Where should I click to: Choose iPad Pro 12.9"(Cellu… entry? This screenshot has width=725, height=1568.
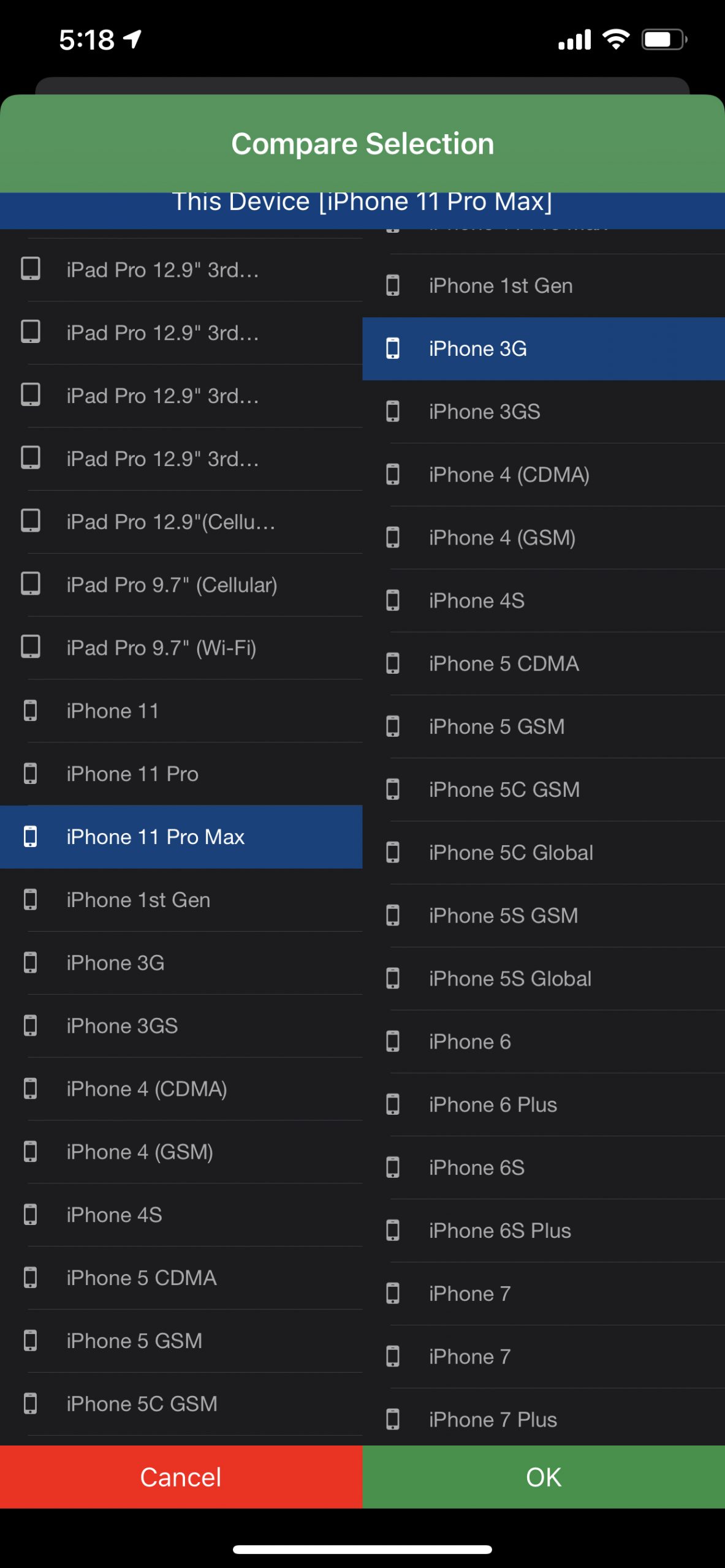(170, 522)
